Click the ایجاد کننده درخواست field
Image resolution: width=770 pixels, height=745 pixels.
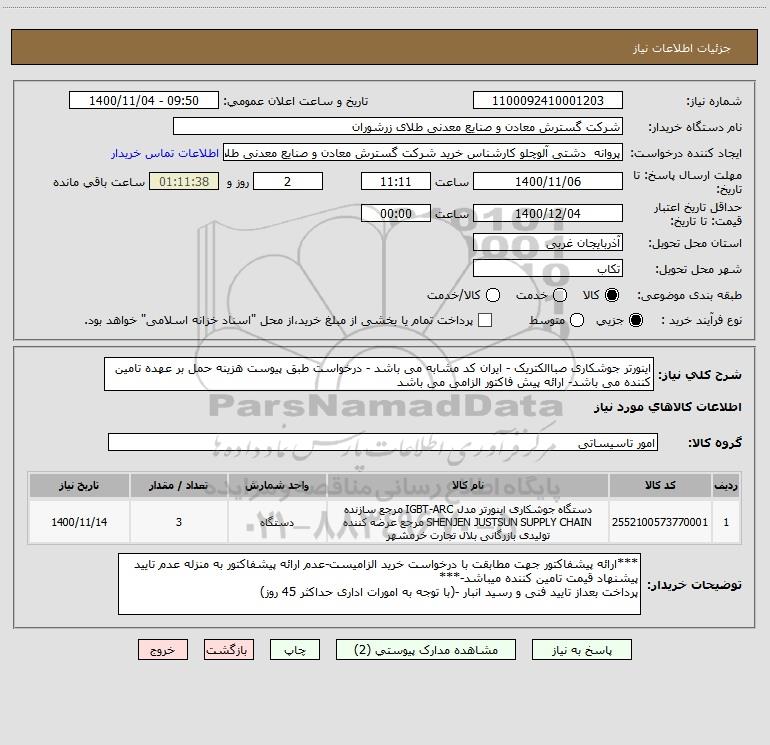point(423,153)
